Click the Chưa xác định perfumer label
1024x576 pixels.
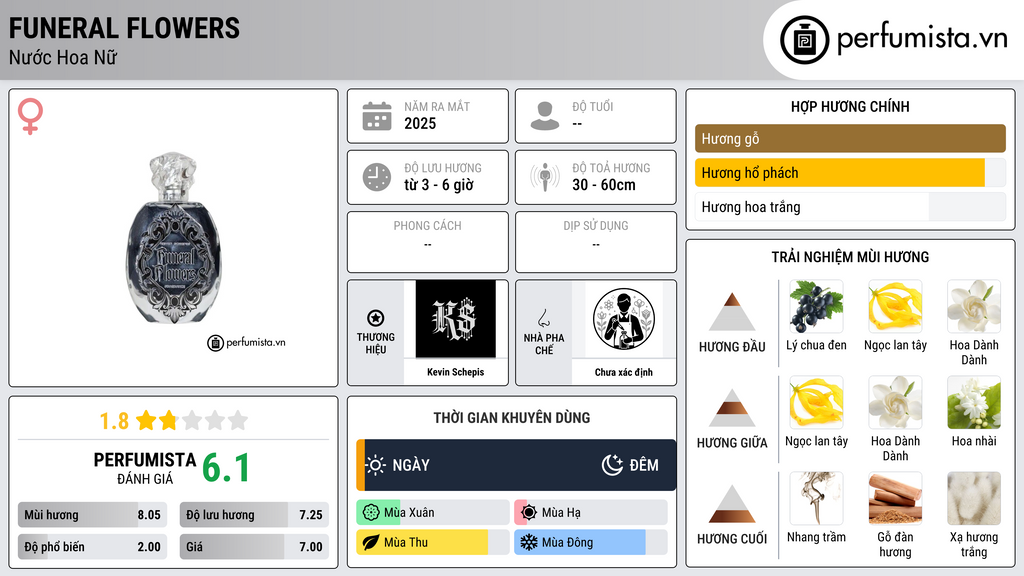624,372
